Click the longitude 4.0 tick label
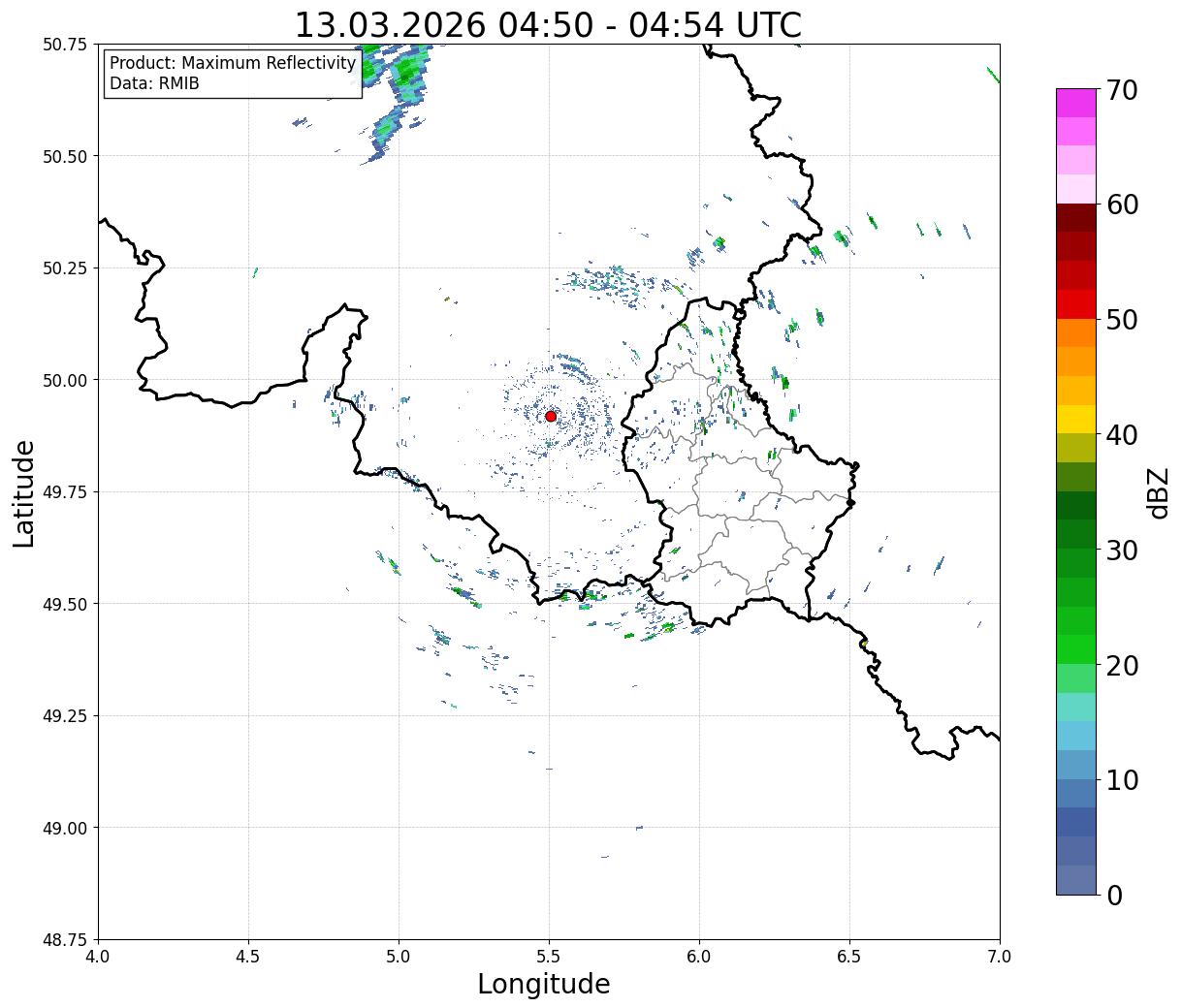Screen dimensions: 1182x1008 (98, 956)
